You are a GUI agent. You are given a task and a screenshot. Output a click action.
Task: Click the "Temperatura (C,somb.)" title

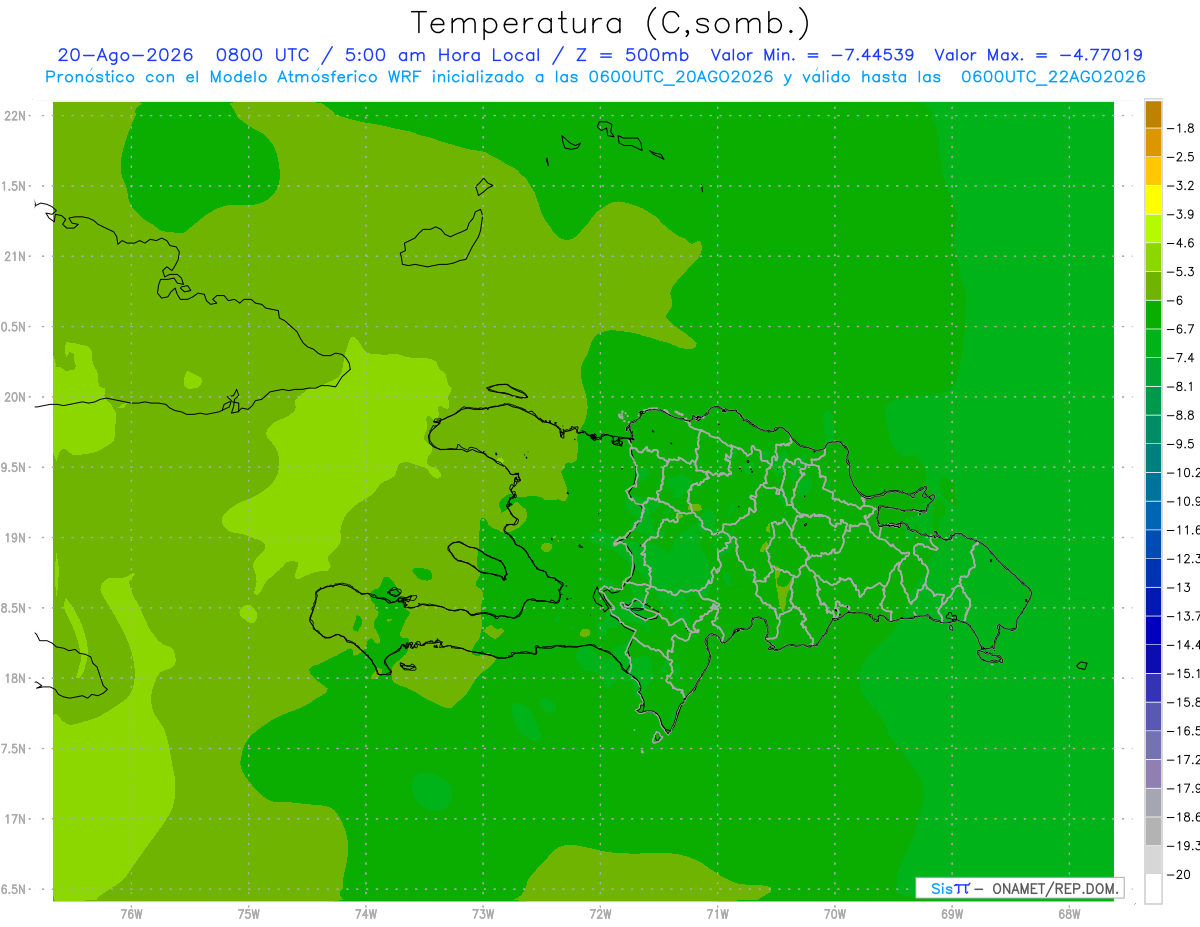(610, 23)
